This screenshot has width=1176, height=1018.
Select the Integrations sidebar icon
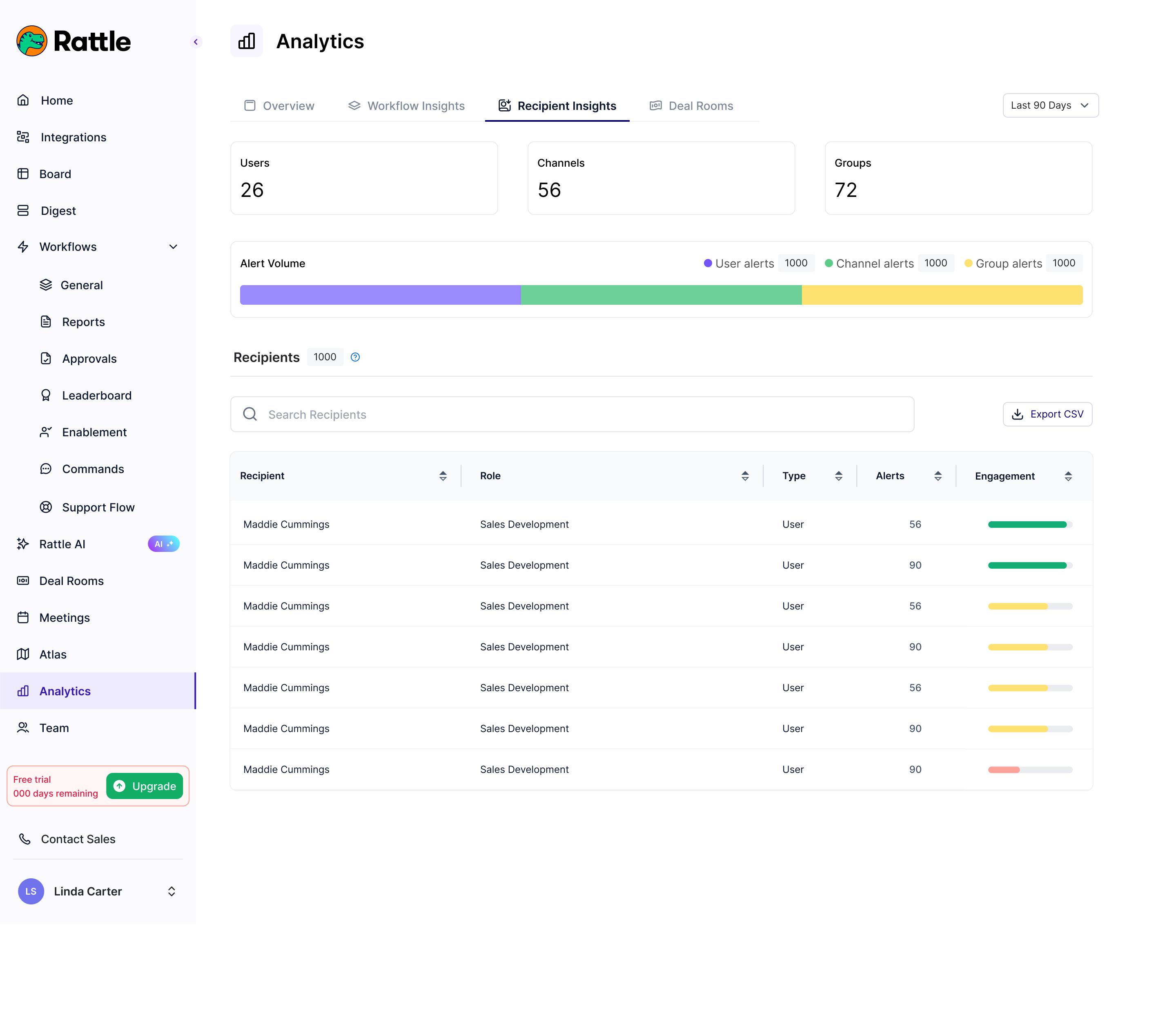(23, 137)
